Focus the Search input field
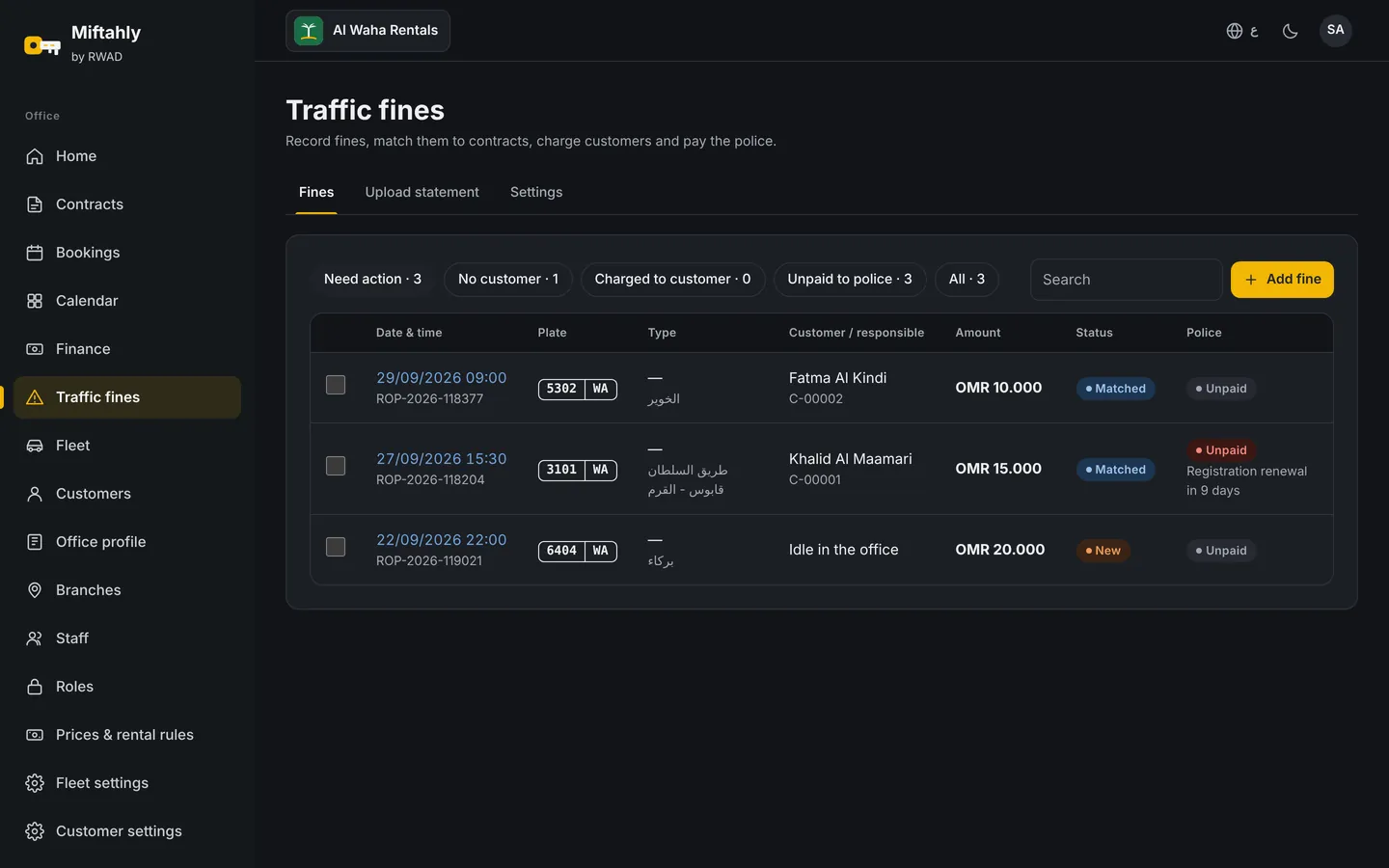This screenshot has width=1389, height=868. pos(1126,280)
